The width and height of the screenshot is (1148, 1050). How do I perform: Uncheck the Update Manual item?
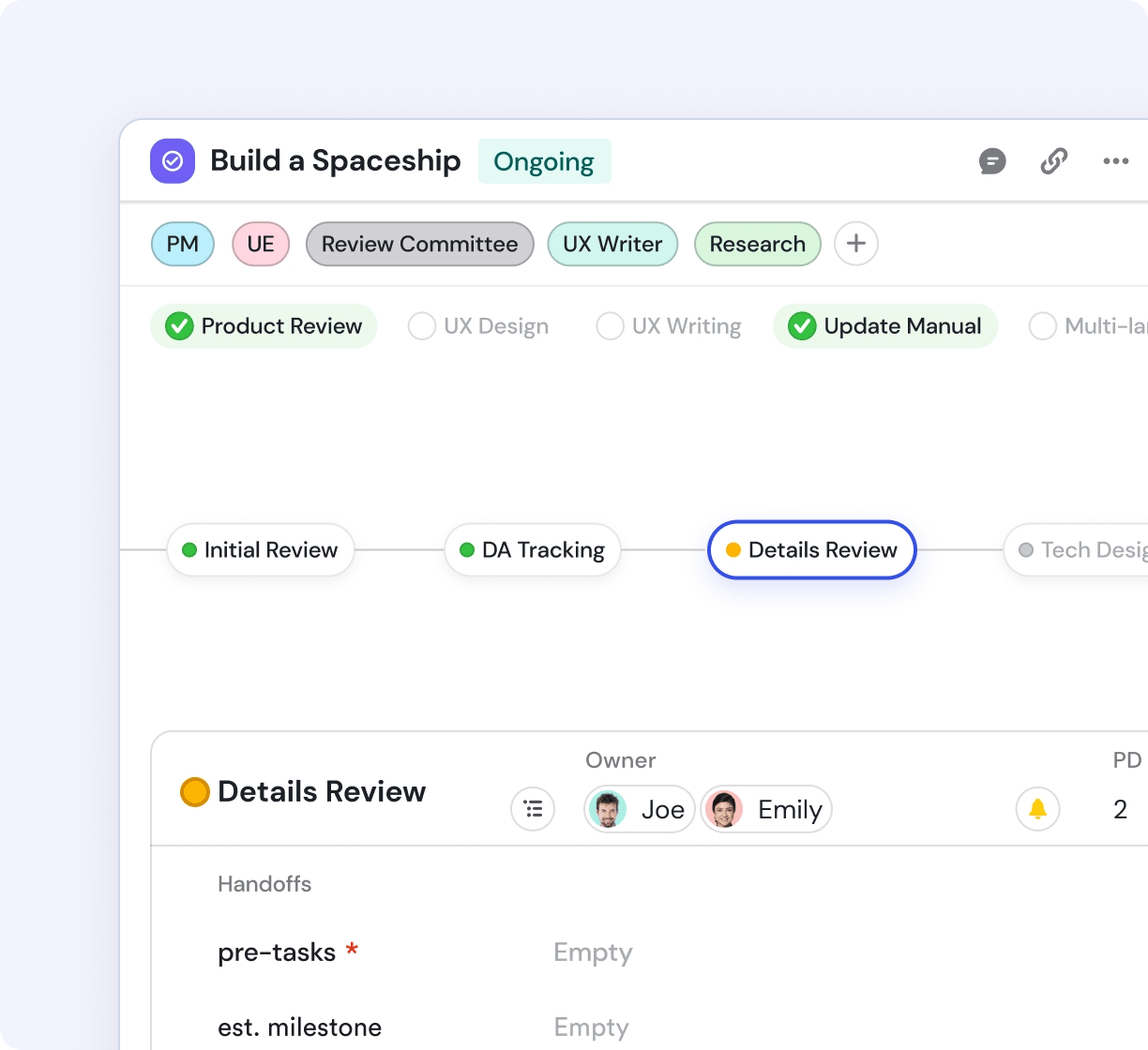[x=802, y=326]
